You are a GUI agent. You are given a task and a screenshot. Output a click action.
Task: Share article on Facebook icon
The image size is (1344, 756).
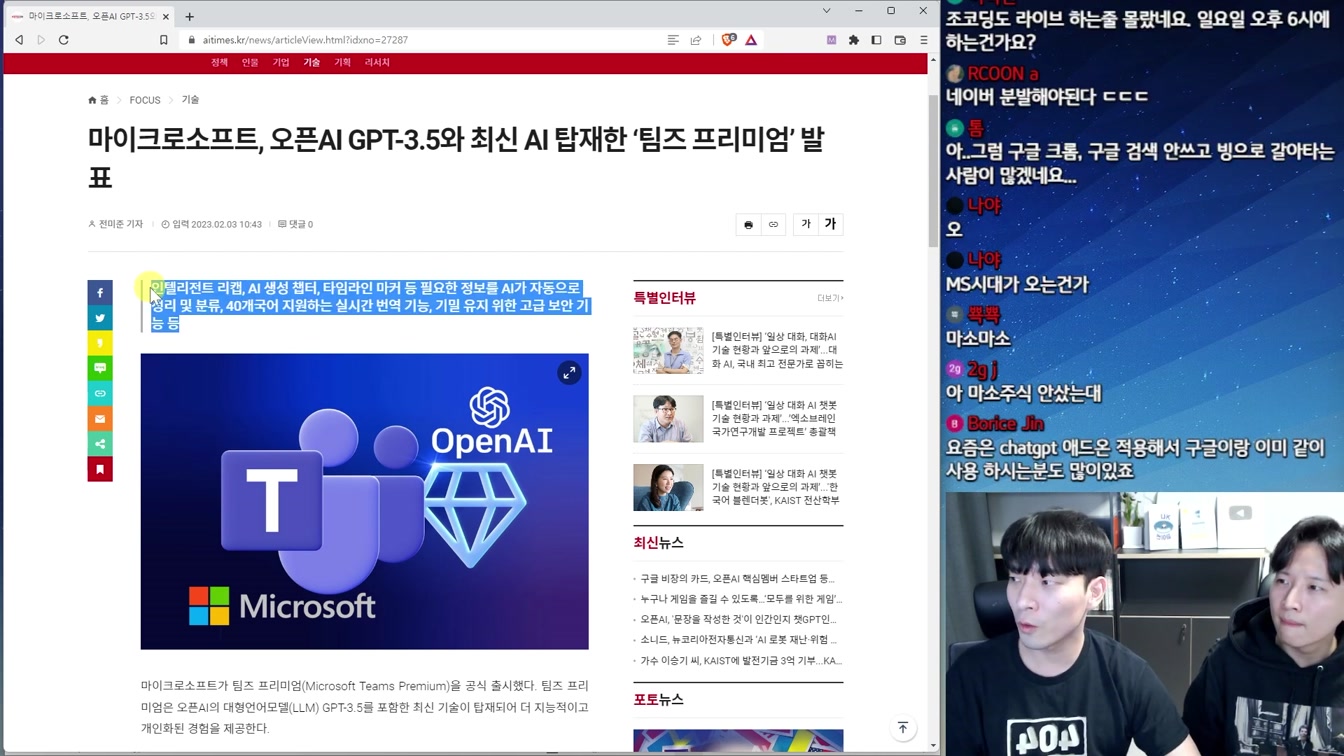tap(100, 293)
